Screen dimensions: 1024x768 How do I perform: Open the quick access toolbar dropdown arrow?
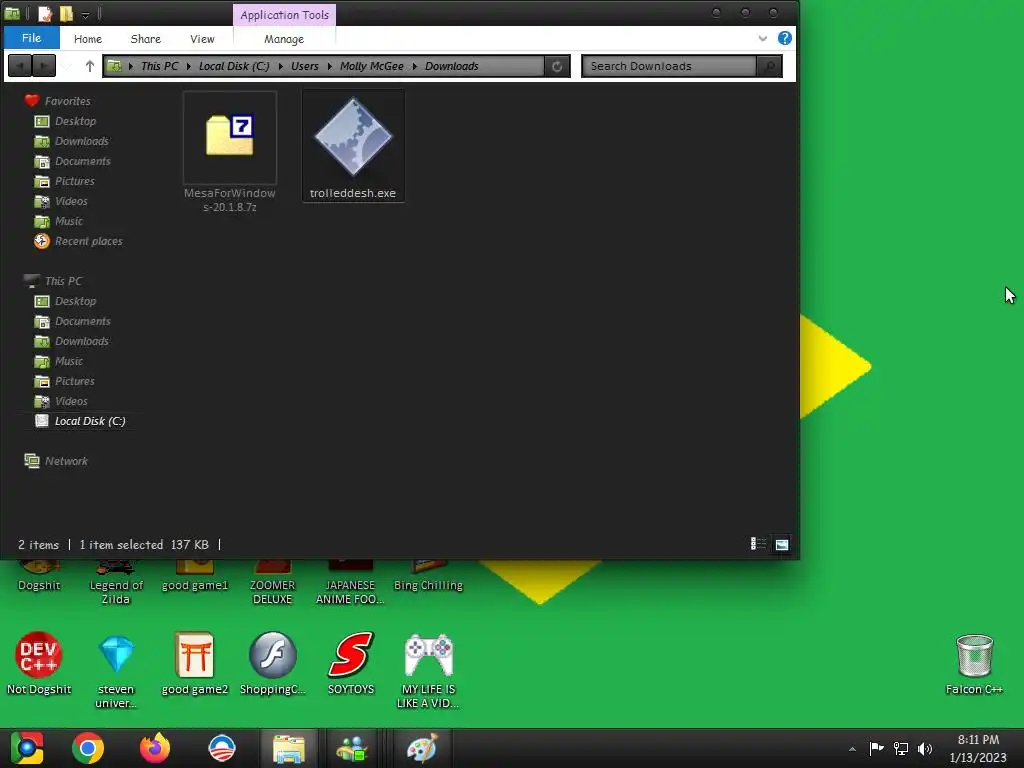pyautogui.click(x=86, y=14)
